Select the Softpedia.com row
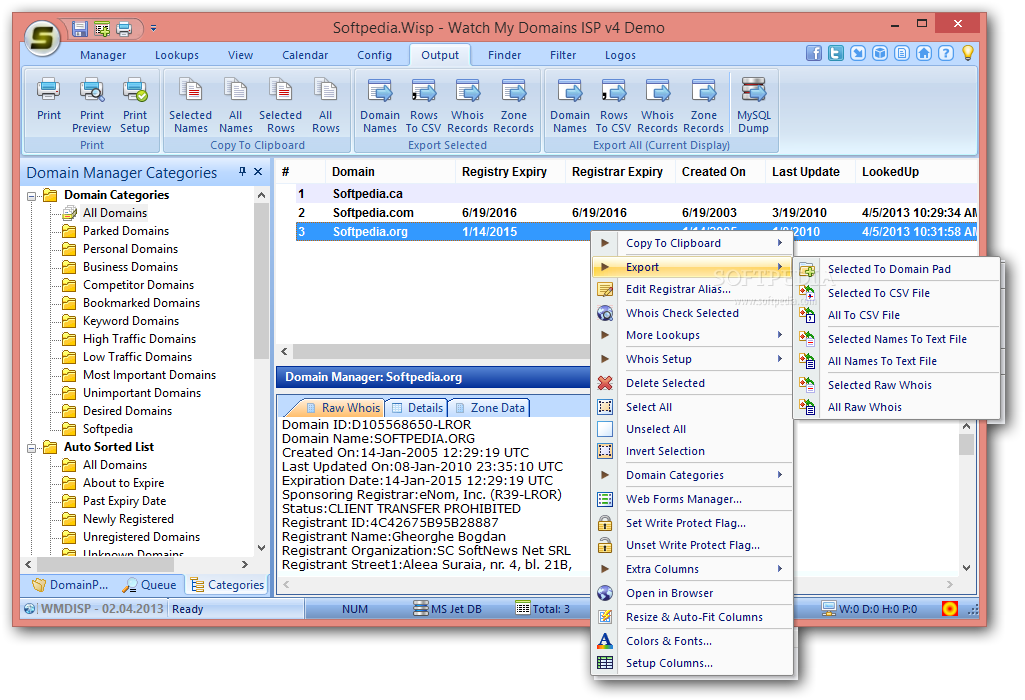The width and height of the screenshot is (1025, 700). [x=636, y=212]
